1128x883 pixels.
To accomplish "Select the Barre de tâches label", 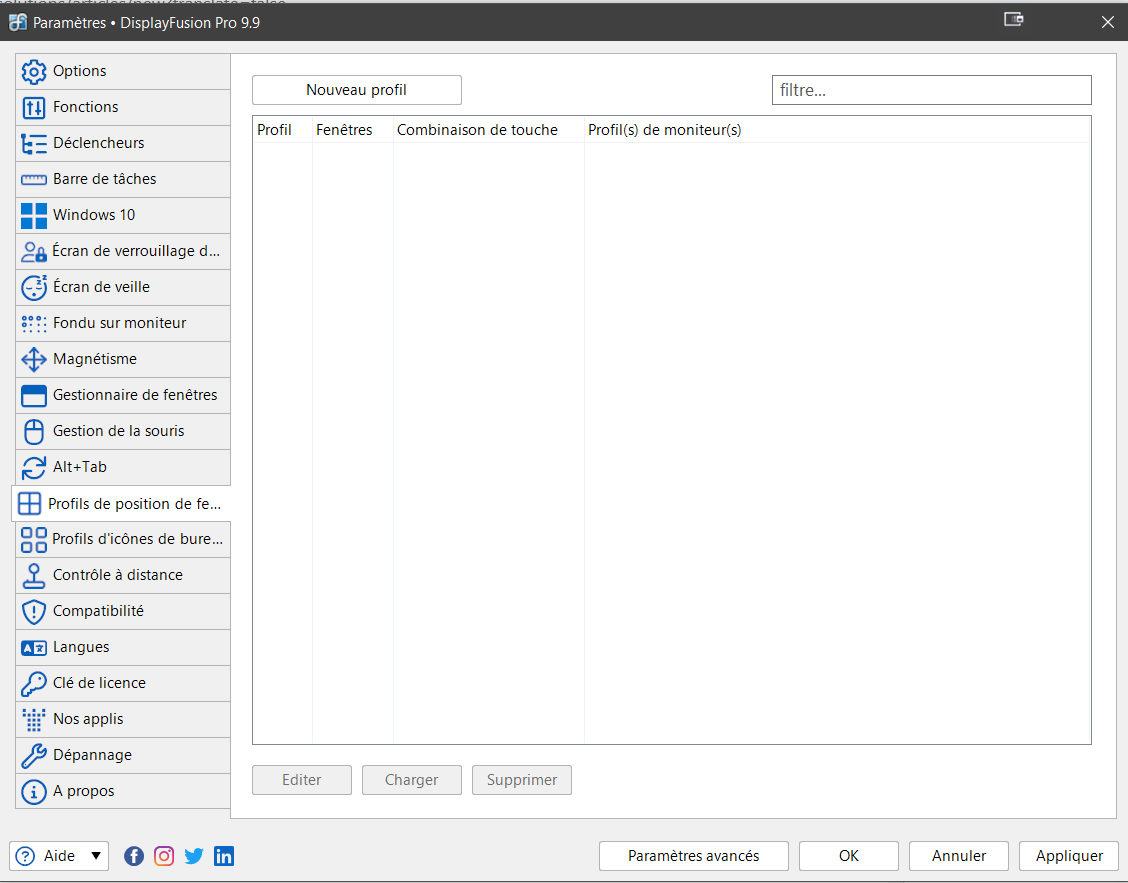I will [105, 178].
